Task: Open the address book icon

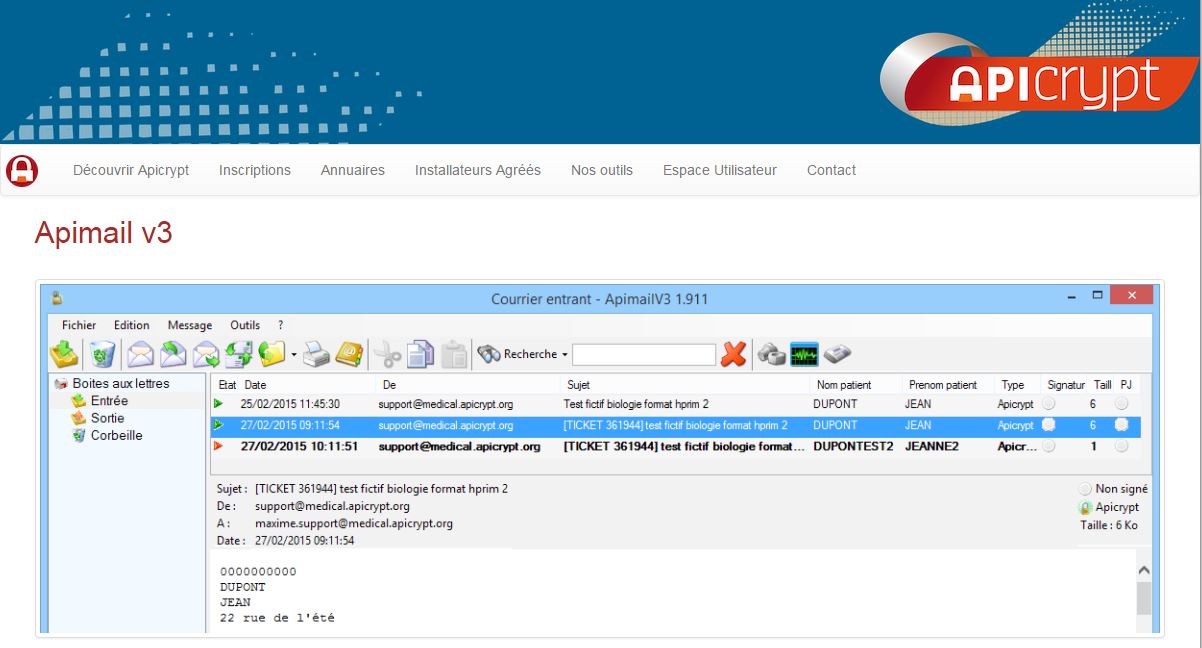Action: (348, 354)
